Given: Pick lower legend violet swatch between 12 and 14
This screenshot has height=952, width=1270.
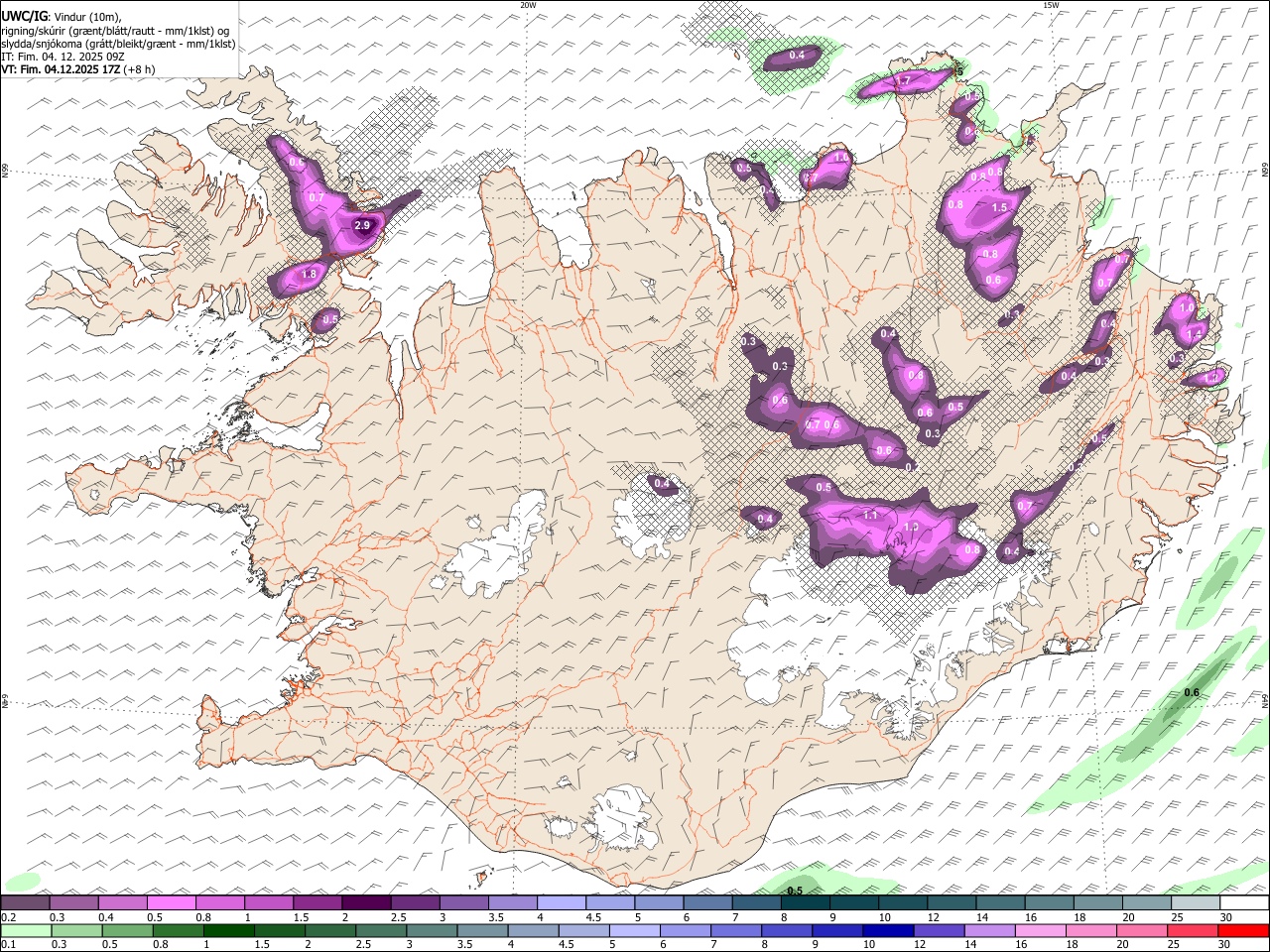Looking at the screenshot, I should 939,930.
